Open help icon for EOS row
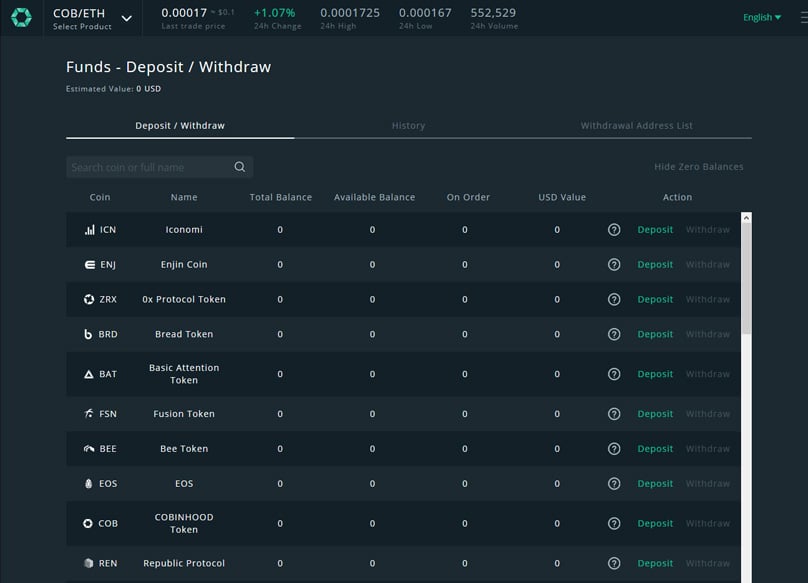 tap(614, 484)
